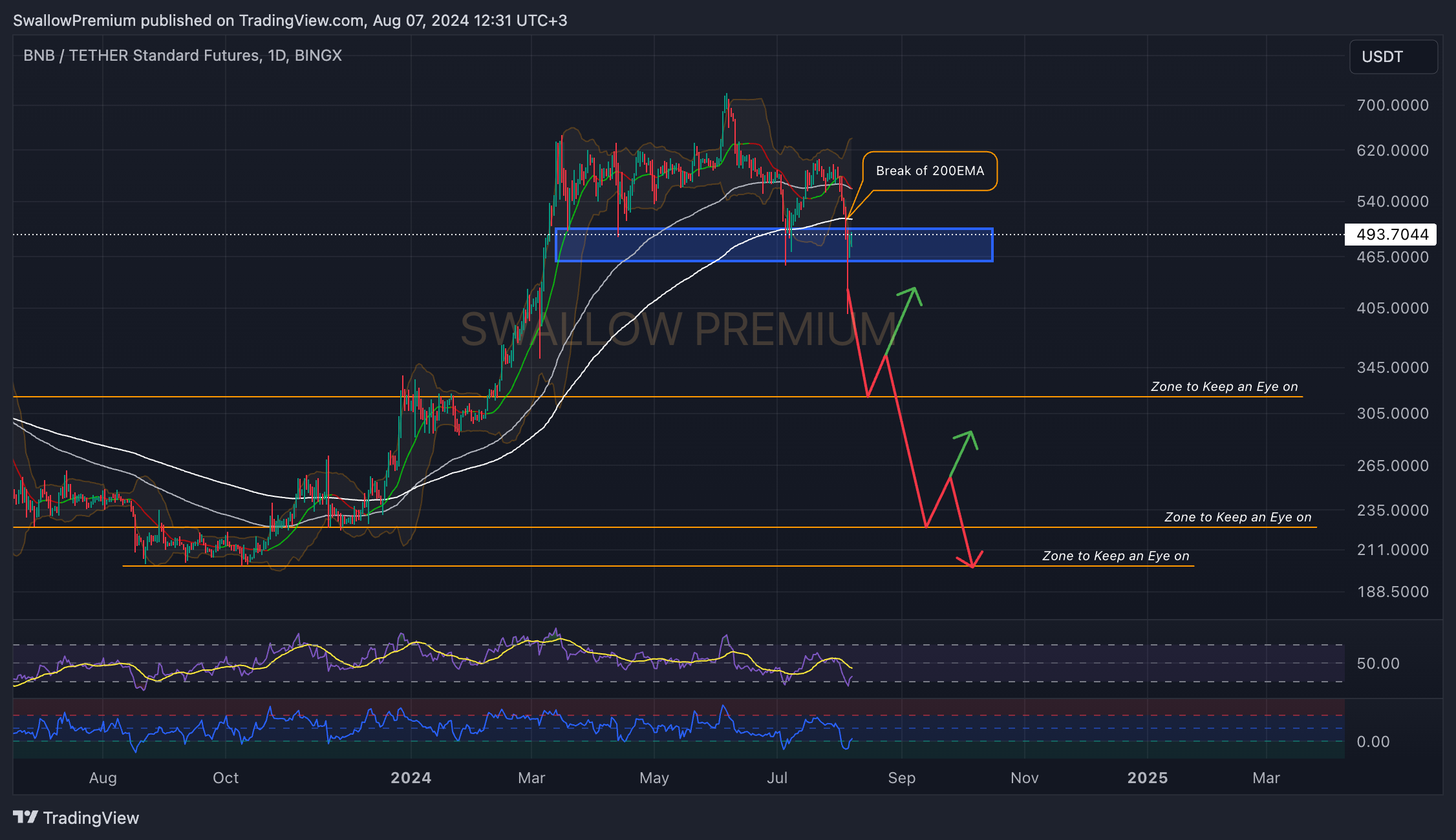
Task: Click lowest 'Zone to Keep an Eye on' label
Action: coord(1116,556)
